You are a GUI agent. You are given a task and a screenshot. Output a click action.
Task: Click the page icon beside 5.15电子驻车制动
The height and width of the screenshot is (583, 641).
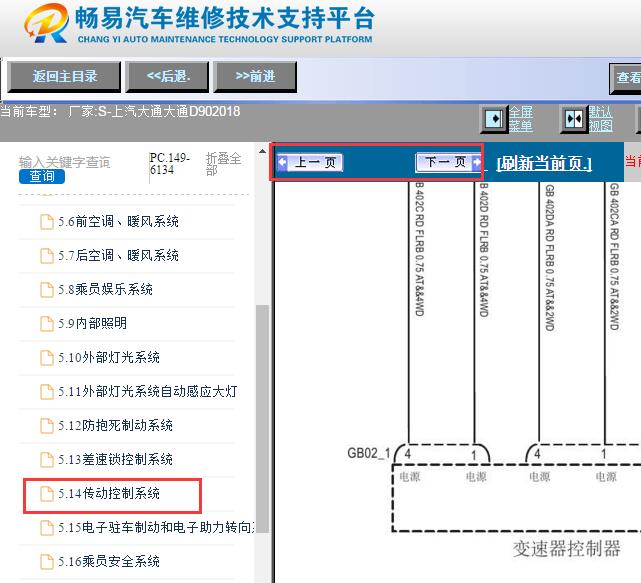pyautogui.click(x=47, y=527)
